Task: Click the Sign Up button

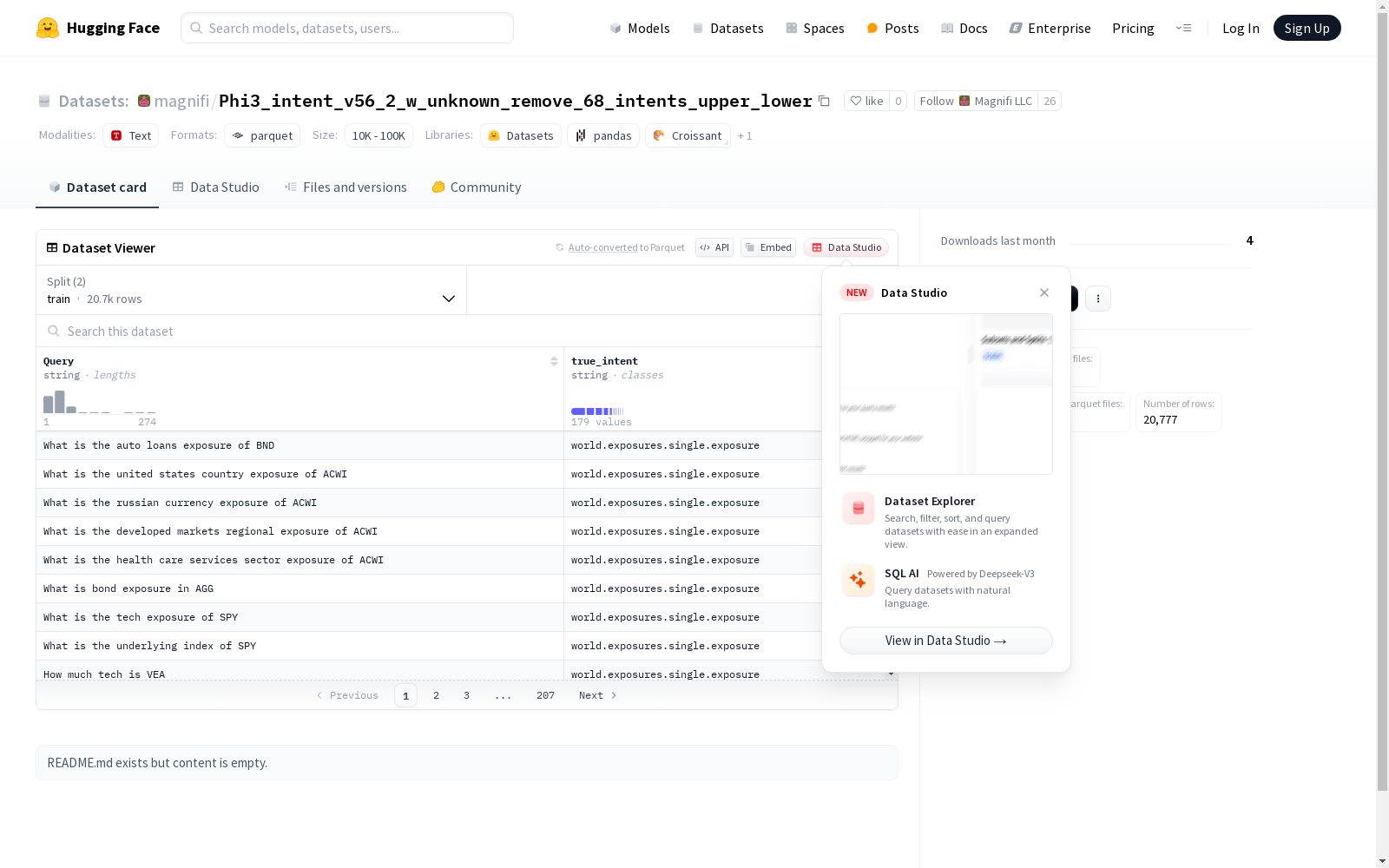Action: pos(1307,28)
